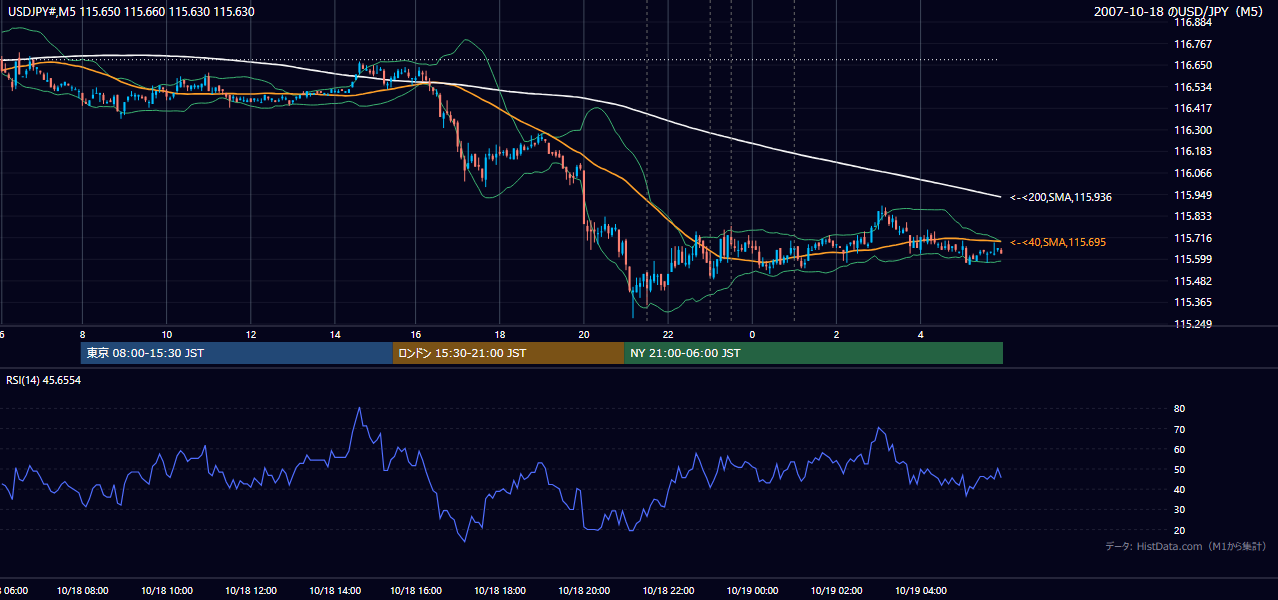The image size is (1278, 600).
Task: Click the 116.534 price axis label
Action: 1194,87
